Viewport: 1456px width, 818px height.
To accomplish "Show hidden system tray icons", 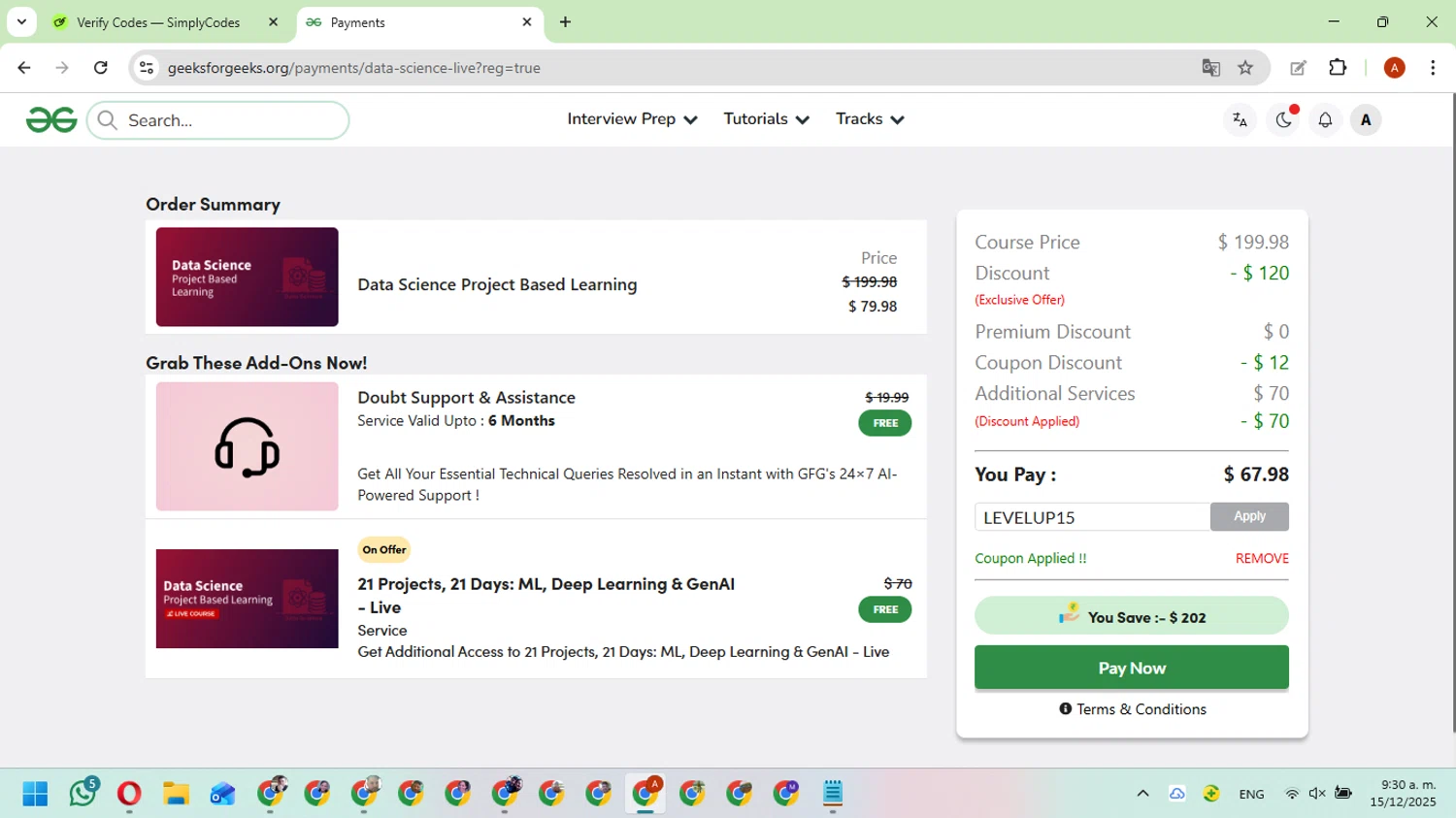I will point(1142,794).
